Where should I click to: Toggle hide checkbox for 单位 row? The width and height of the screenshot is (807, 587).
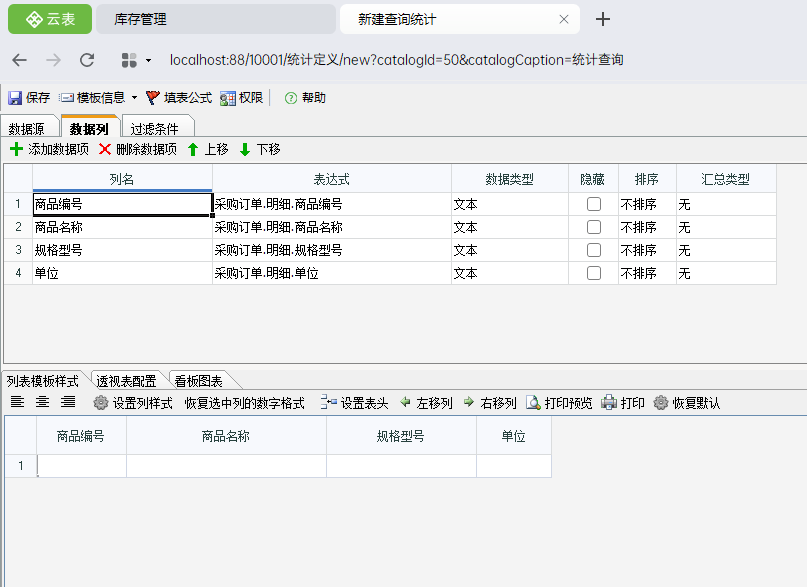(594, 273)
